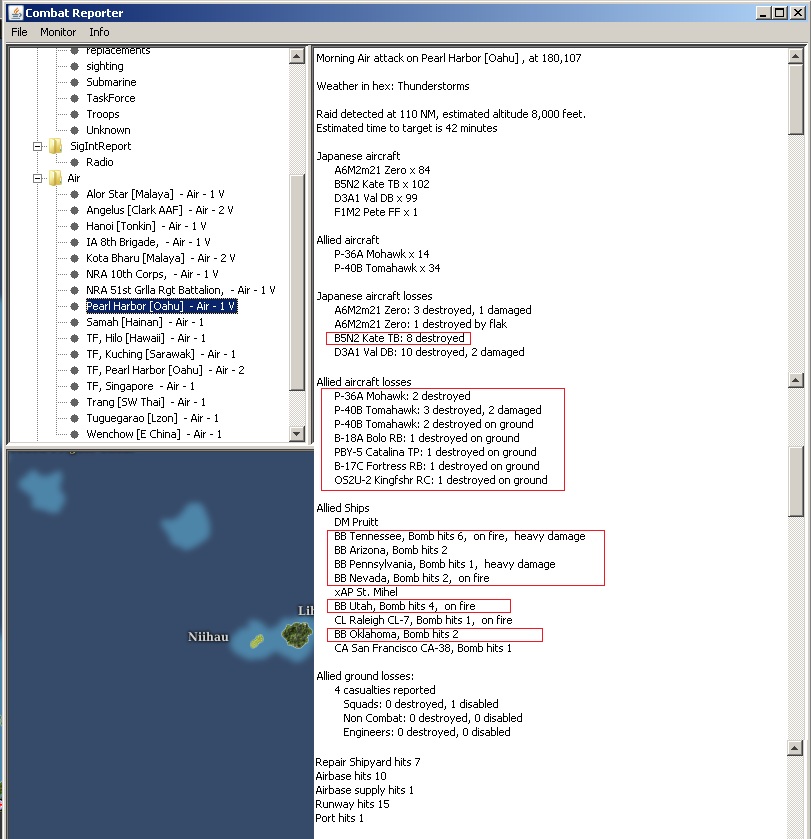Click the green island on the map

tap(297, 635)
